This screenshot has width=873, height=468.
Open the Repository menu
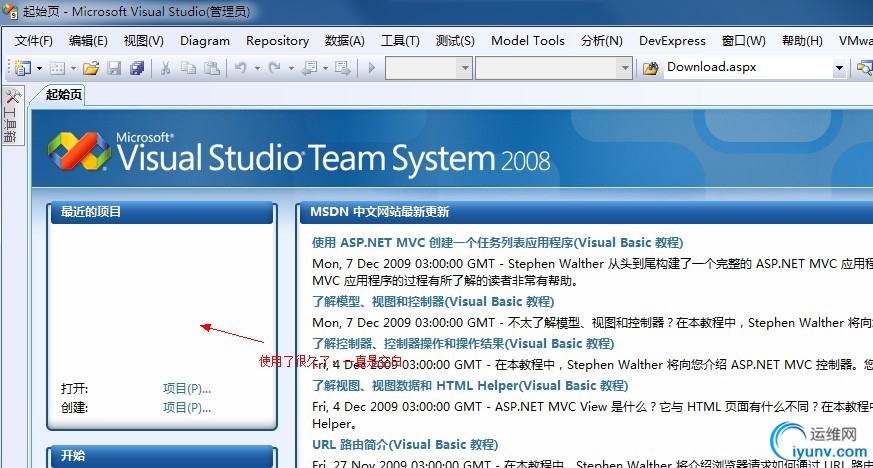coord(277,41)
